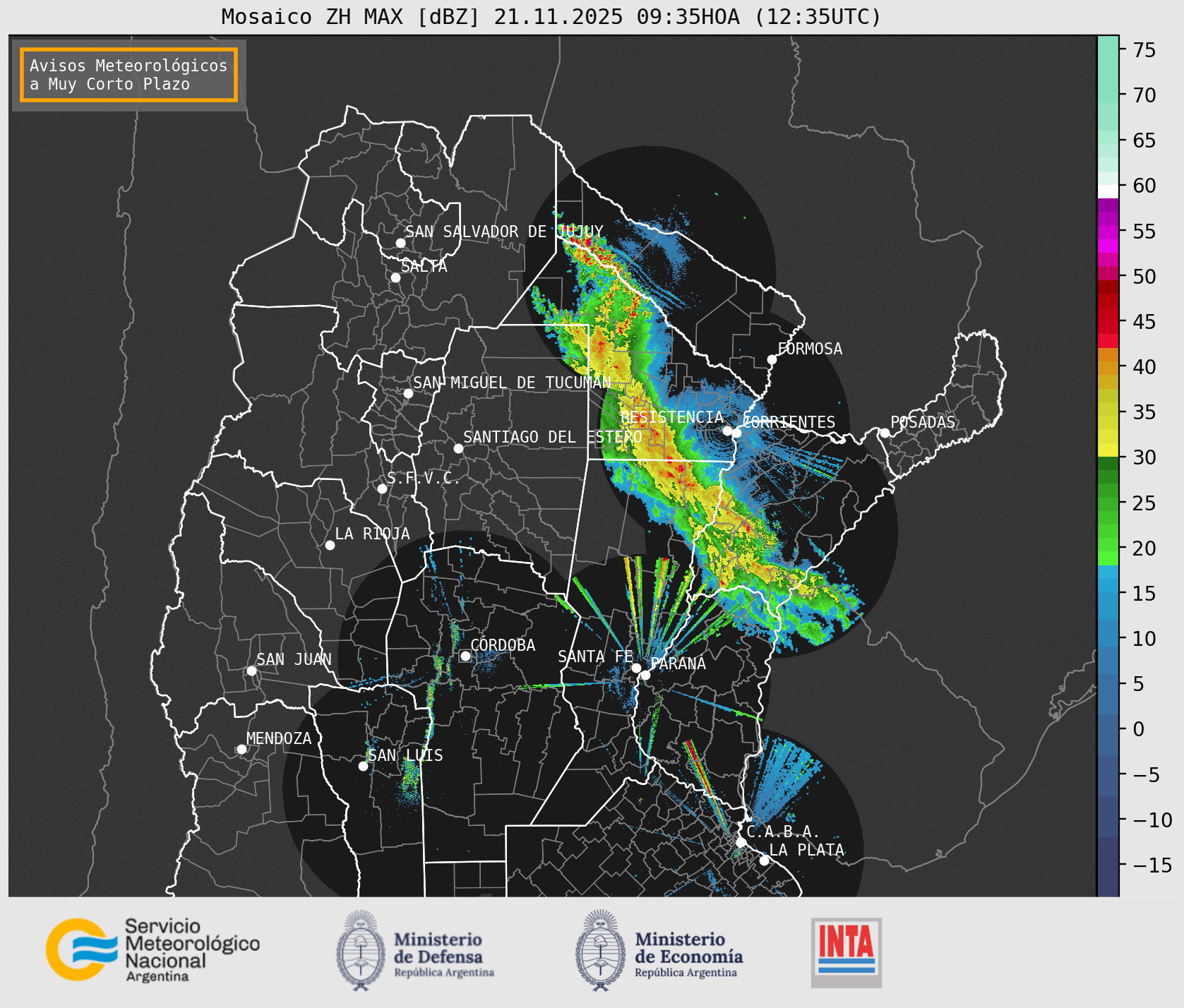1184x1008 pixels.
Task: Select the Santa Fe city marker dot
Action: [x=636, y=668]
